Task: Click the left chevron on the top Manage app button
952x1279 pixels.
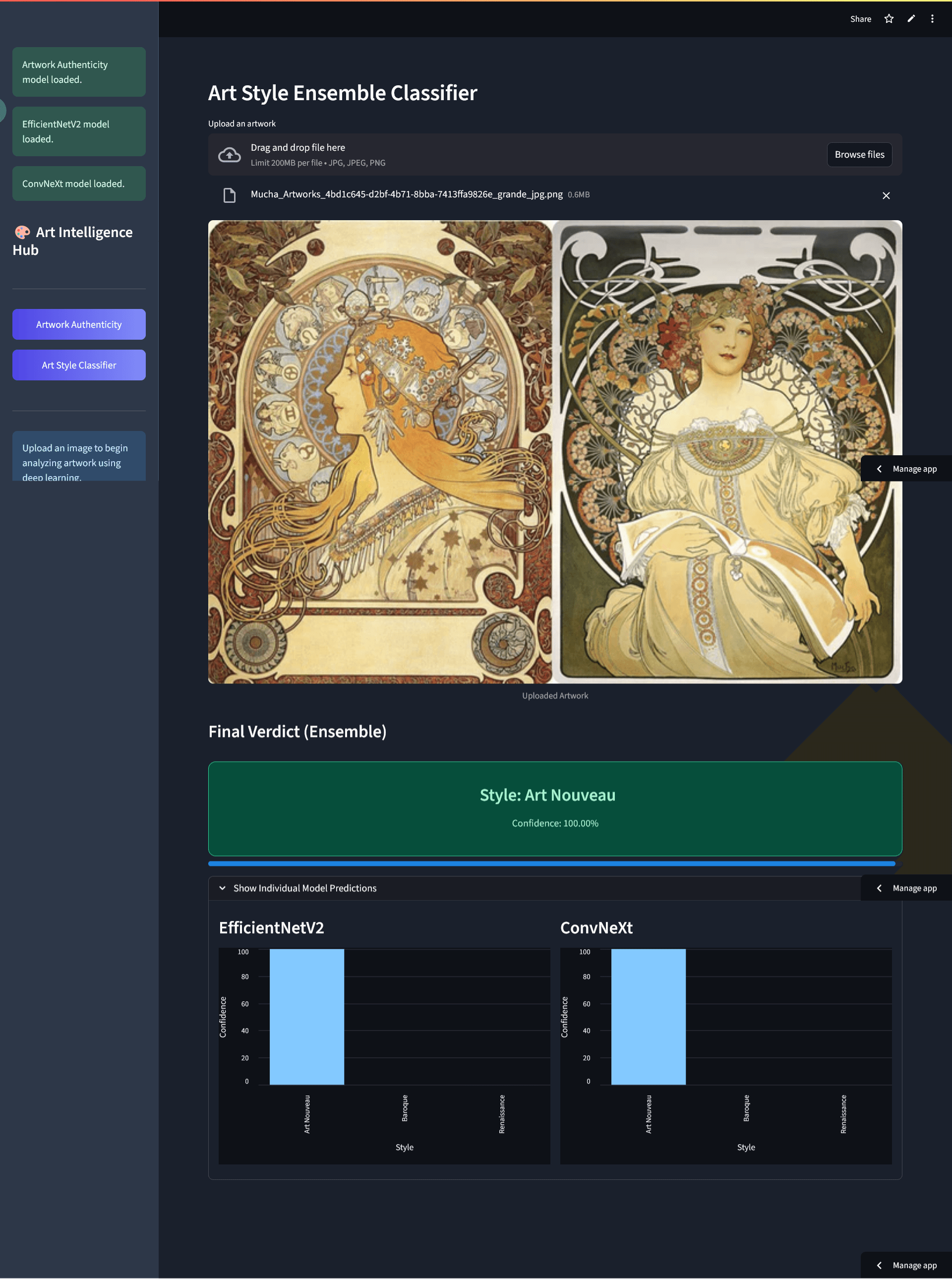Action: point(880,469)
